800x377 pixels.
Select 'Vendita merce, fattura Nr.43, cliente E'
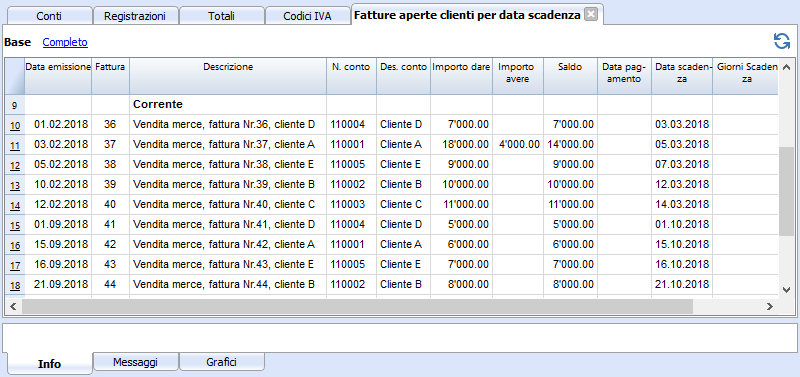tap(224, 265)
